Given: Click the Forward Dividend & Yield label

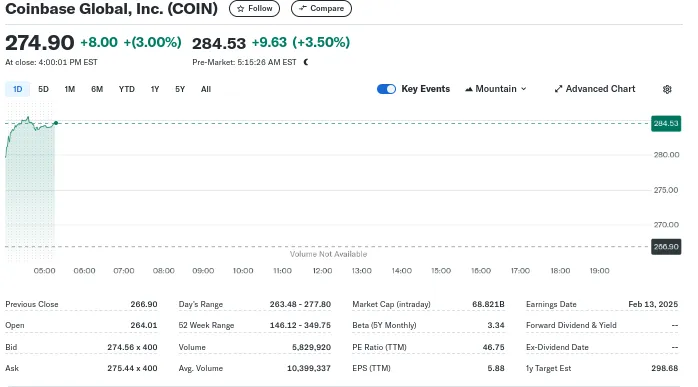Looking at the screenshot, I should 571,325.
